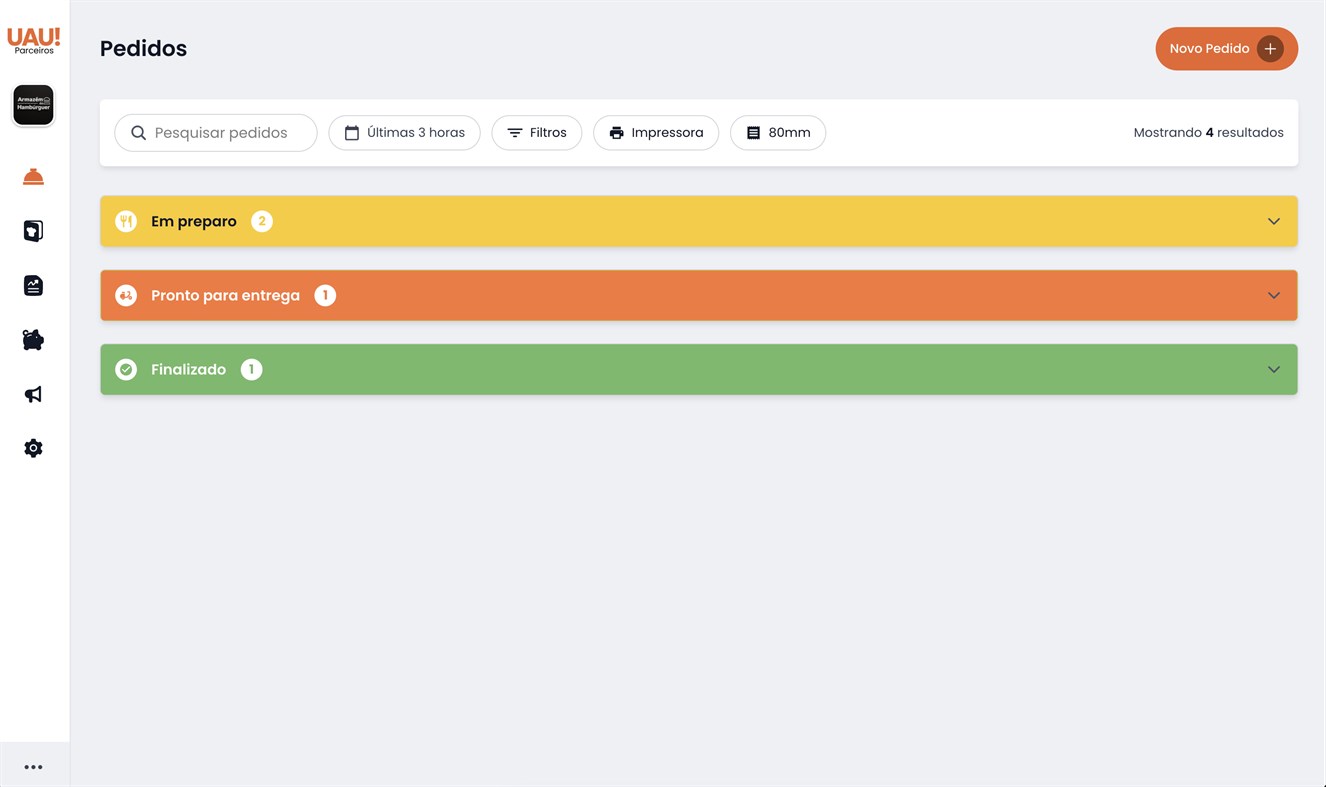Open the Filtros button
The height and width of the screenshot is (787, 1326).
[536, 133]
